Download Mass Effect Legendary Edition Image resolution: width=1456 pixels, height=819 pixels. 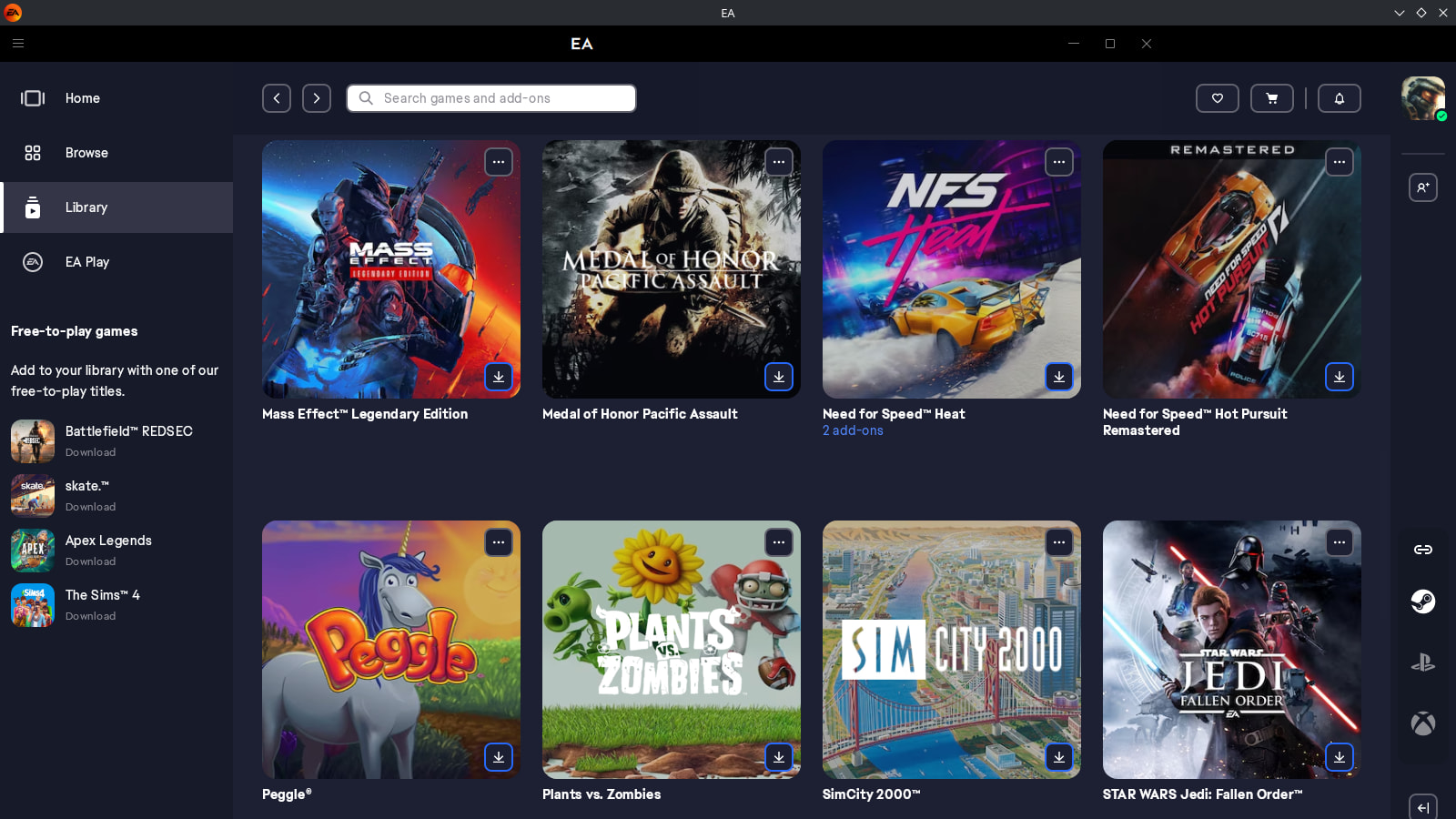click(498, 377)
